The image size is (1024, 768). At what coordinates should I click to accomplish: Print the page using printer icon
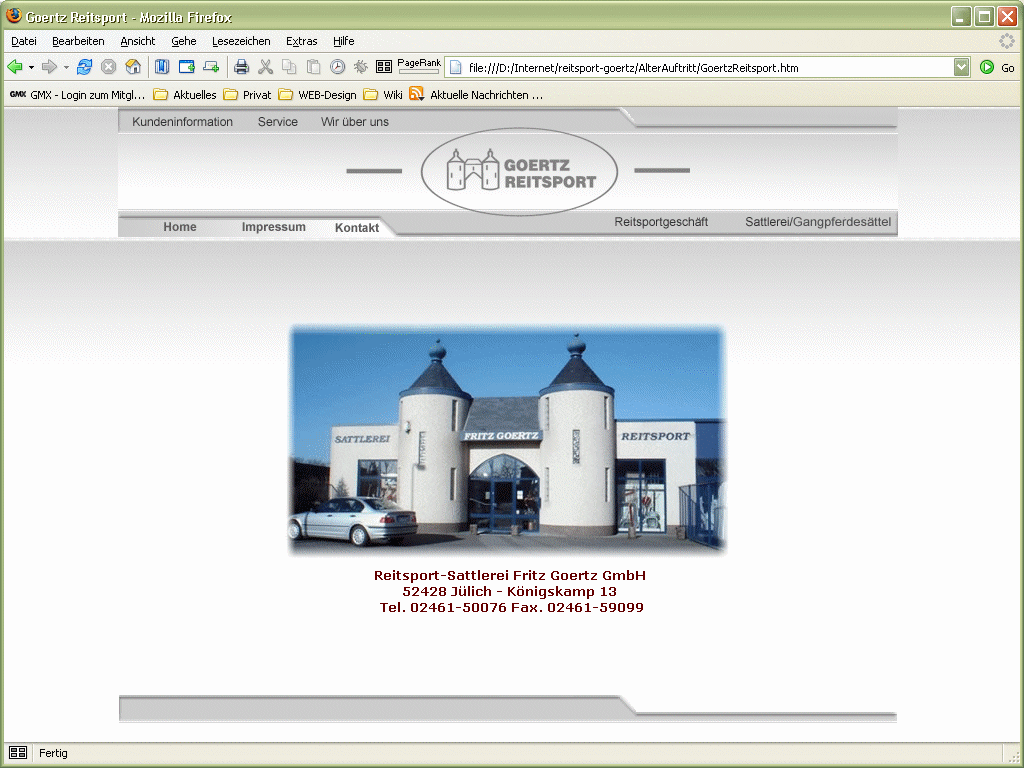[x=242, y=67]
